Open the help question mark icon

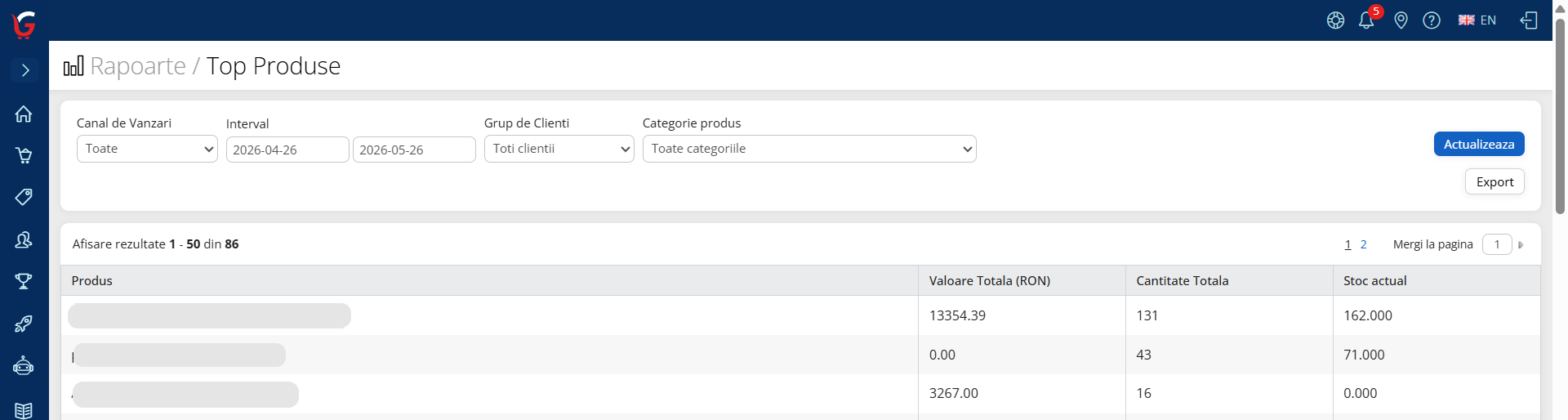(1432, 20)
